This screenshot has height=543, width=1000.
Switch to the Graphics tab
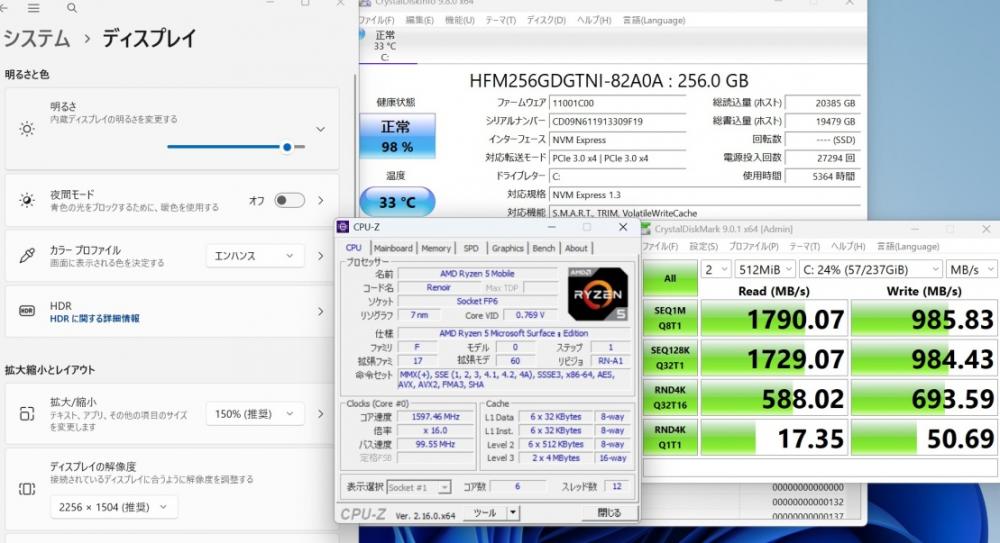[508, 248]
